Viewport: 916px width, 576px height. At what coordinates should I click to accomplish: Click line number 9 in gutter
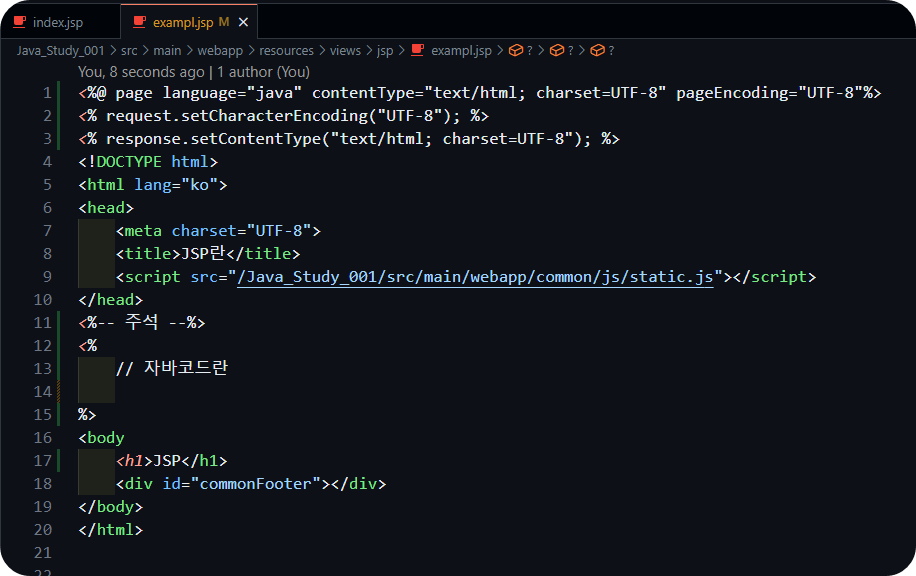tap(47, 277)
